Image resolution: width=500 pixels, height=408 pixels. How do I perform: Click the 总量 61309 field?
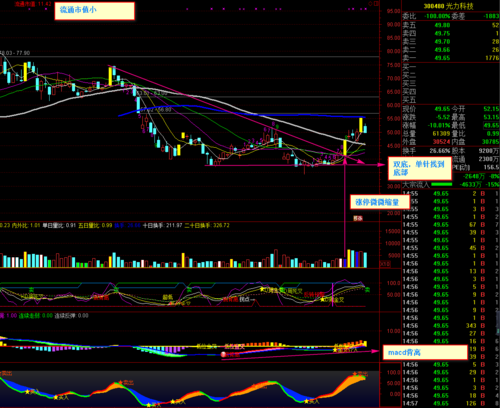tap(426, 134)
